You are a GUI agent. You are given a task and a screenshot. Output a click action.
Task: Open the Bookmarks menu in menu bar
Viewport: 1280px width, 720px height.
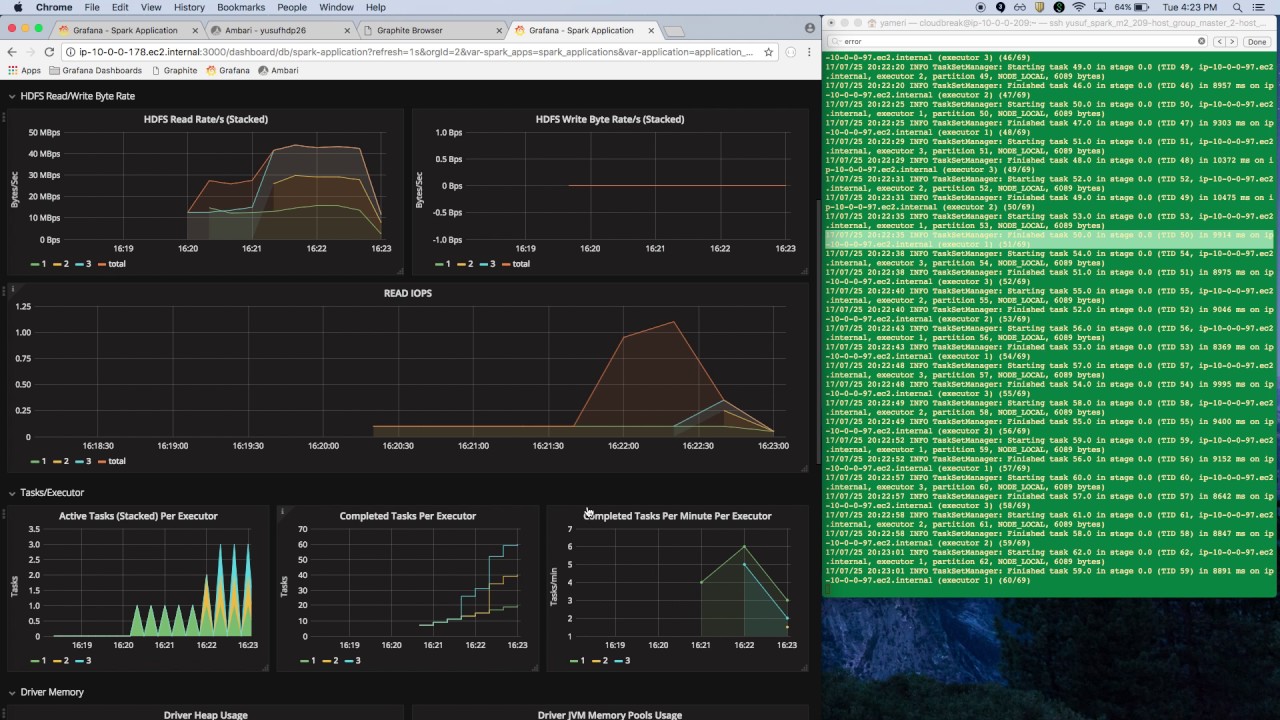(x=241, y=7)
